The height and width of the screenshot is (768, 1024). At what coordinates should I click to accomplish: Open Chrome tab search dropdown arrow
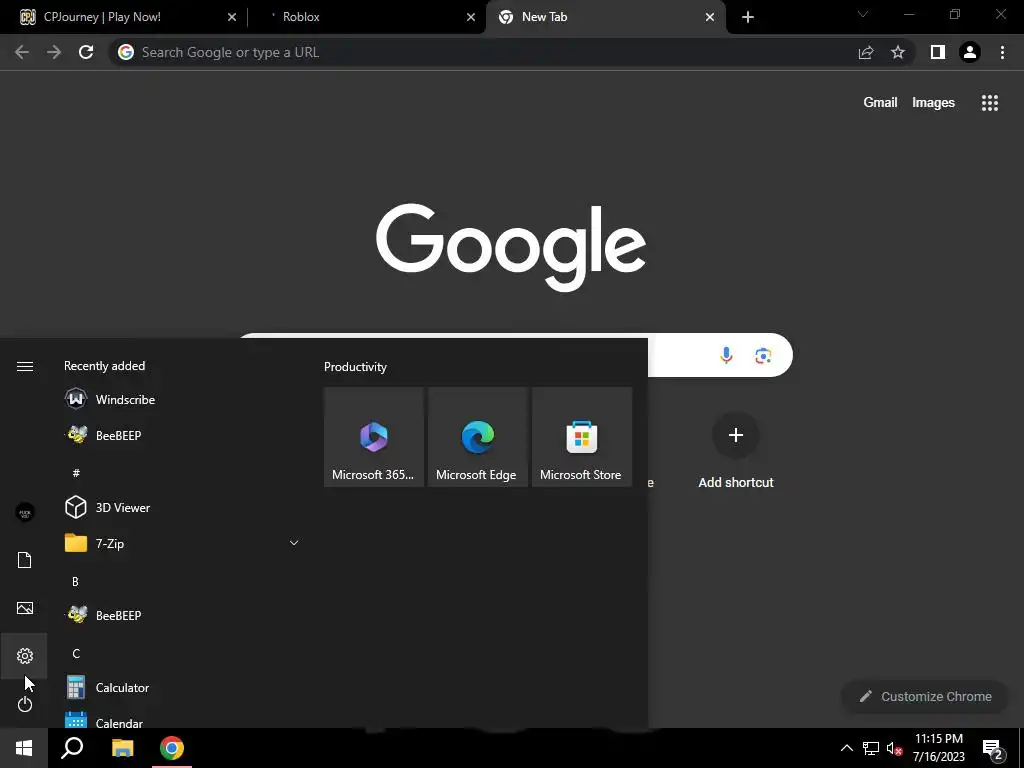(x=863, y=14)
